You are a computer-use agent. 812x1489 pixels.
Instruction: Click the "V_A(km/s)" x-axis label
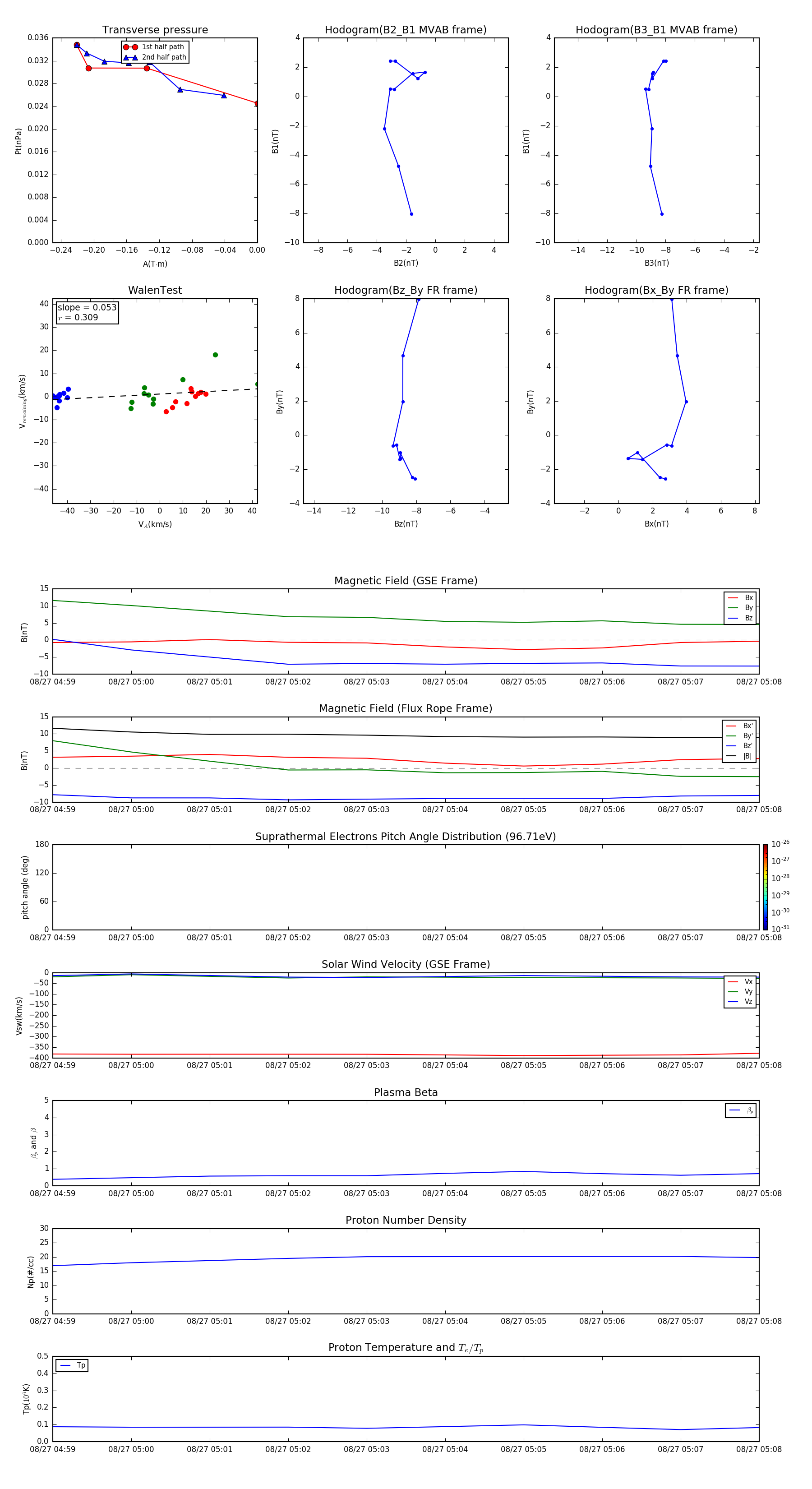[x=155, y=524]
